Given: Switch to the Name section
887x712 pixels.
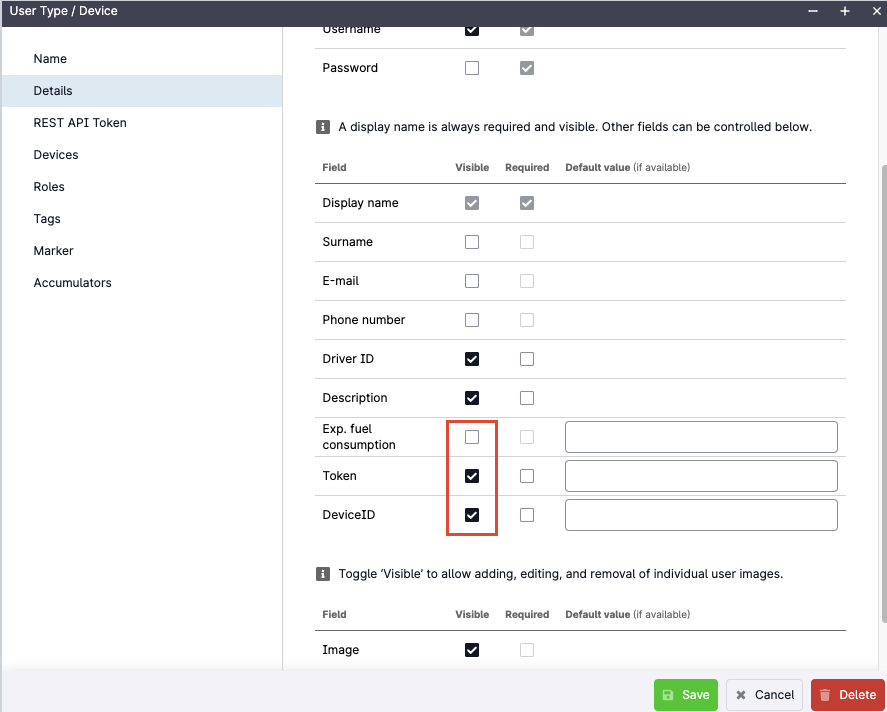Looking at the screenshot, I should click(50, 58).
